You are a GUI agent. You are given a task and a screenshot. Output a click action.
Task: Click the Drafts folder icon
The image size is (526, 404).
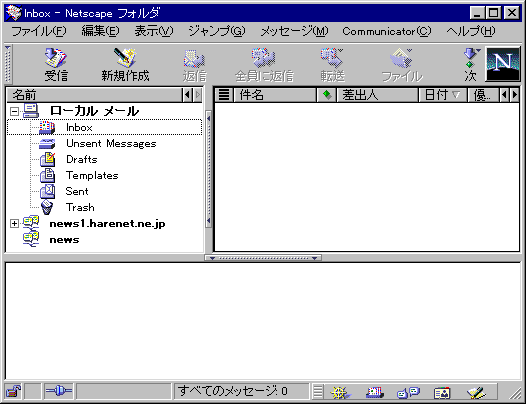point(48,159)
